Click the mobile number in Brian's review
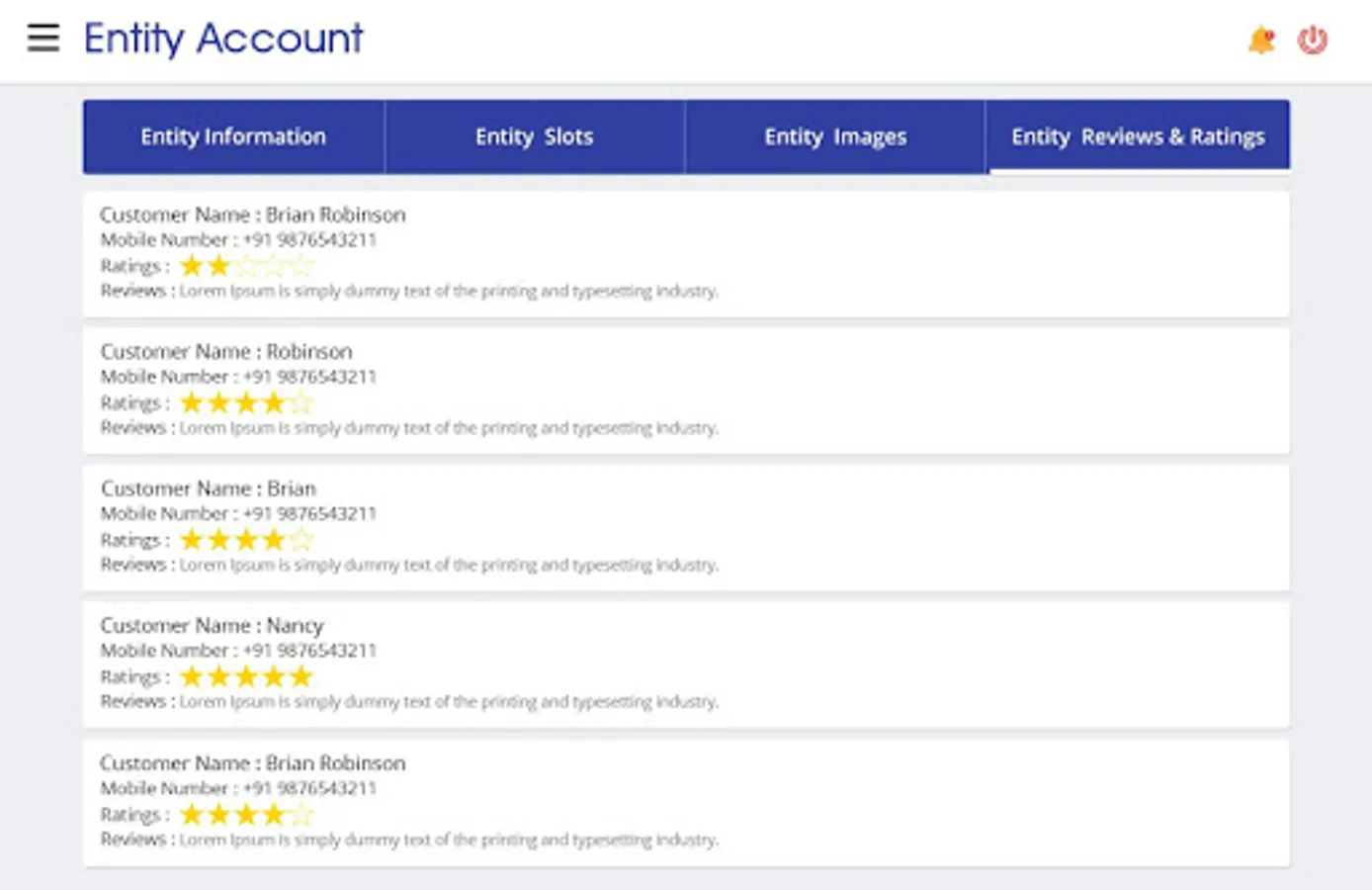The height and width of the screenshot is (890, 1372). coord(309,514)
